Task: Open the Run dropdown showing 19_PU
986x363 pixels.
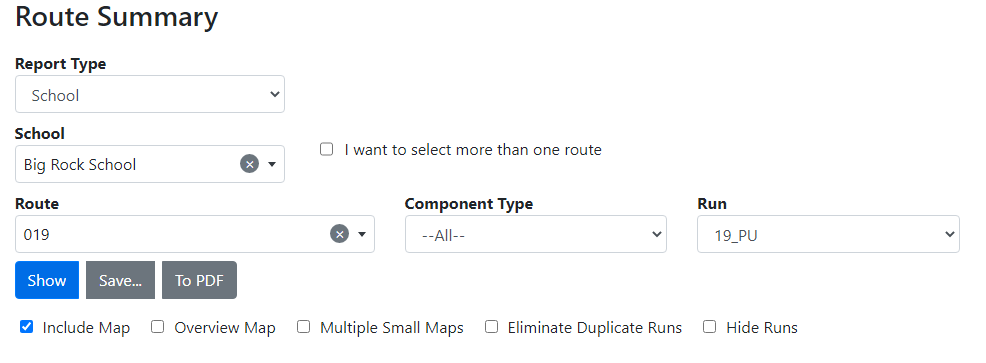Action: click(828, 235)
